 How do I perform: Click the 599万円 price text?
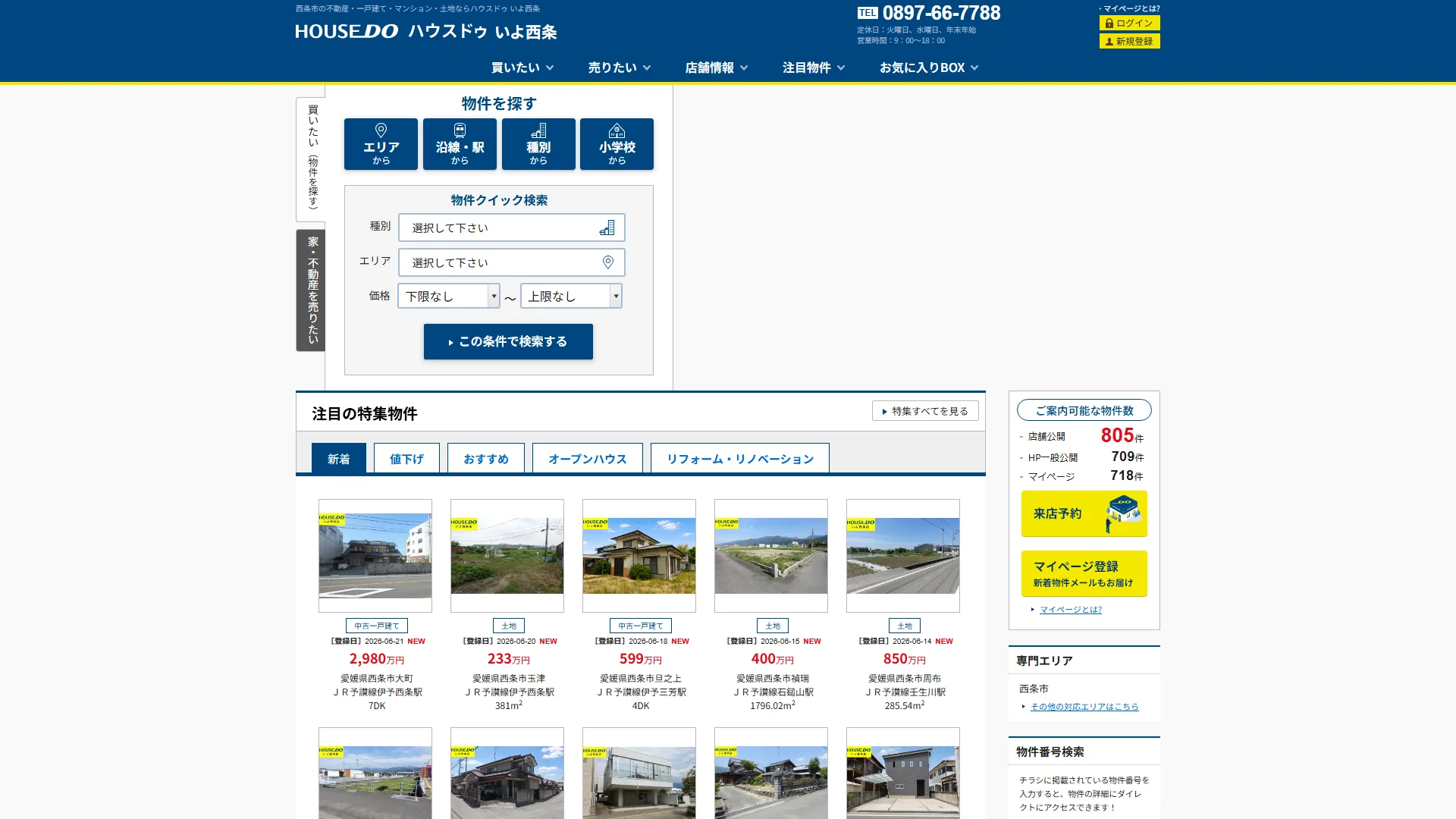pyautogui.click(x=641, y=659)
